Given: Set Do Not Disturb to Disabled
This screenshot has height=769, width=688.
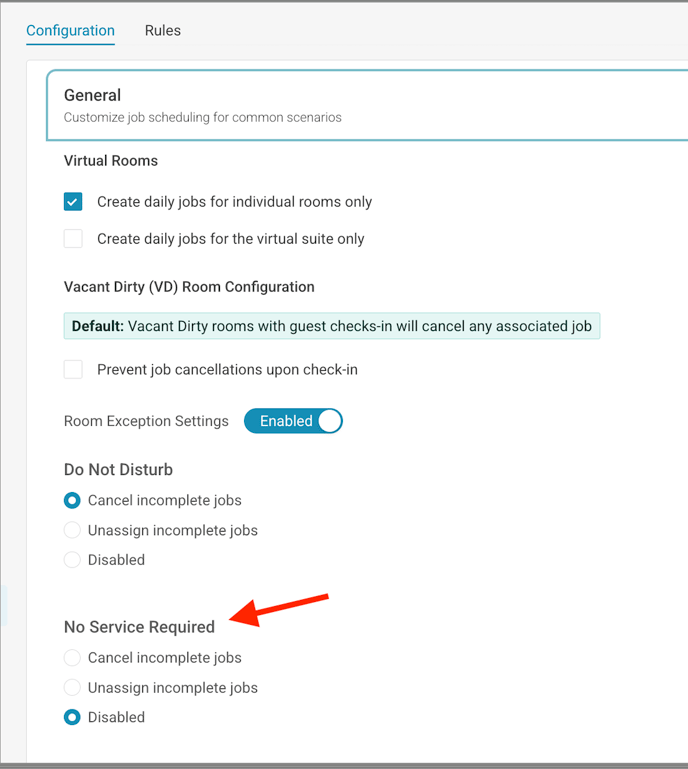Looking at the screenshot, I should point(72,560).
